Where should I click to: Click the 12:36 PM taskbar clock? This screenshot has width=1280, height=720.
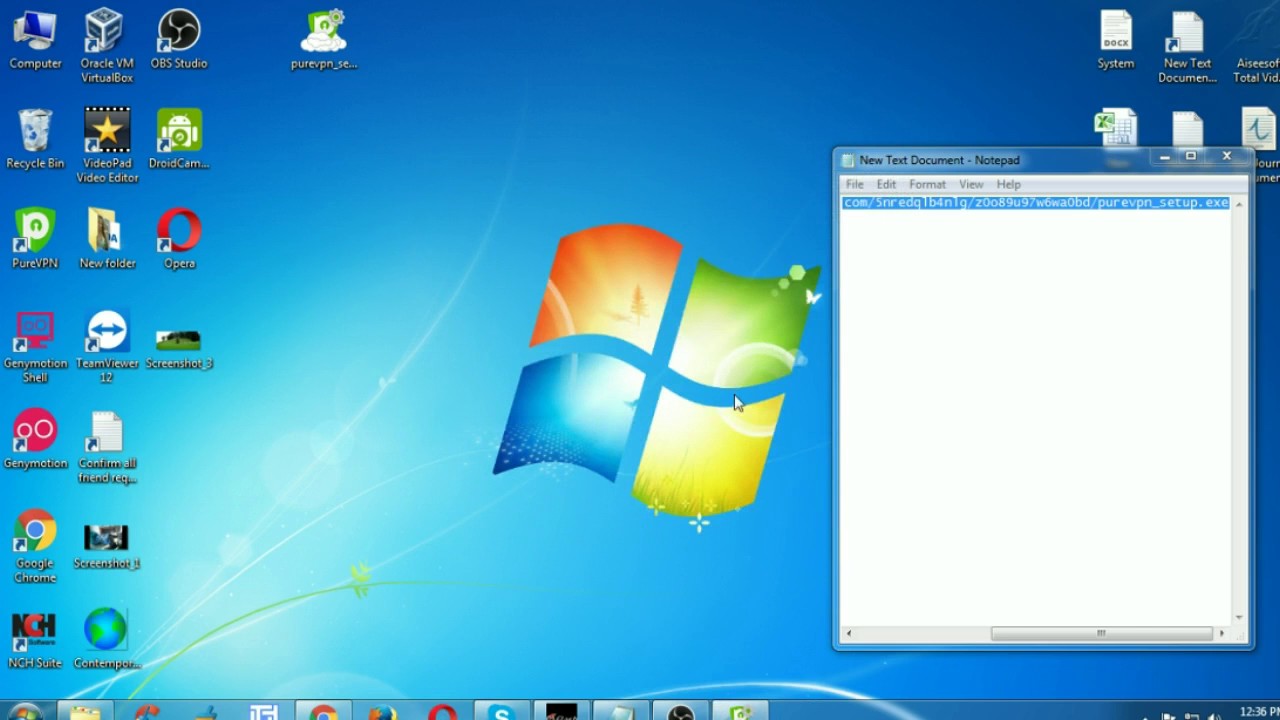coord(1258,712)
